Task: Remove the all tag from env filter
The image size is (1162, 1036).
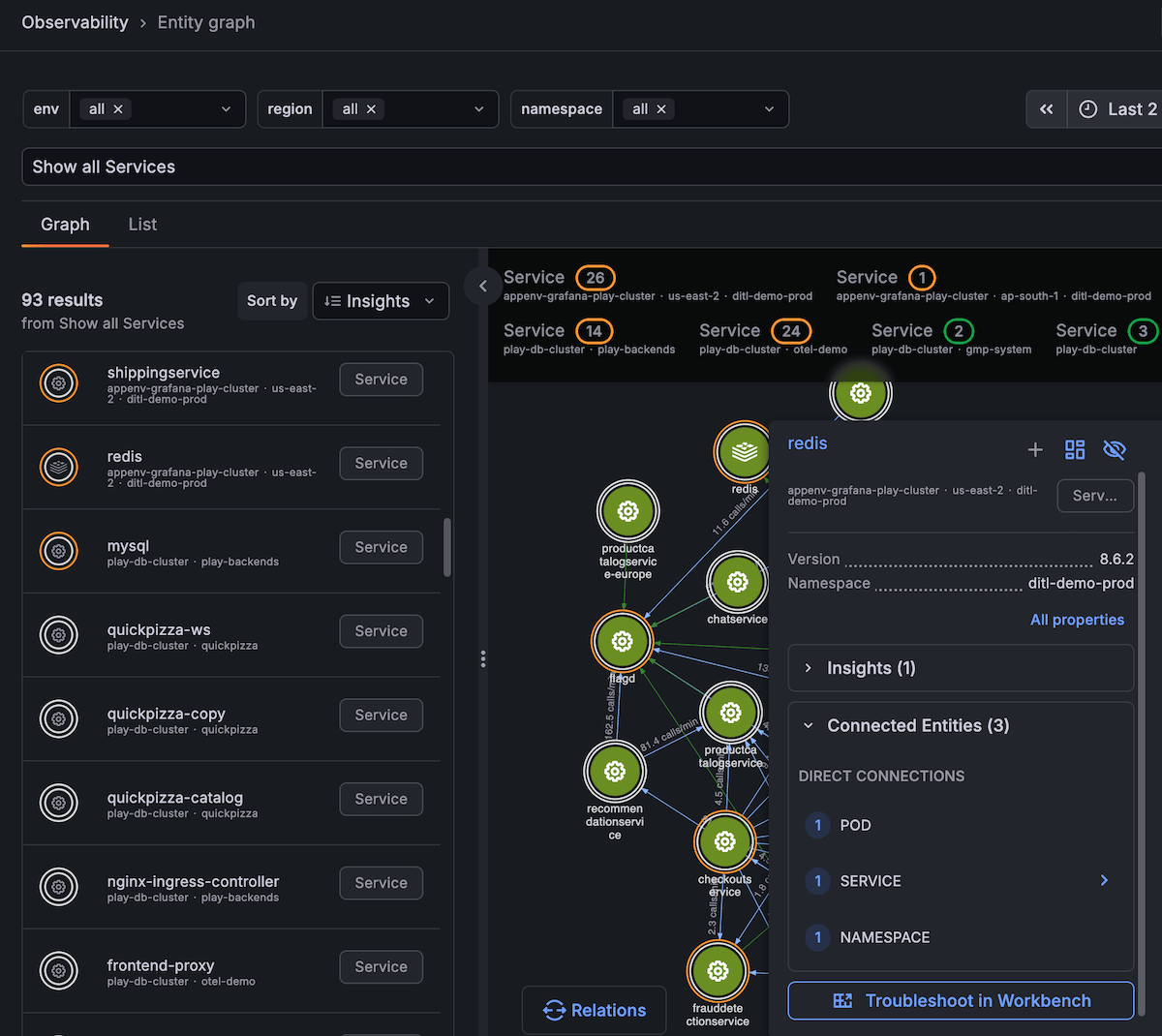Action: point(120,108)
